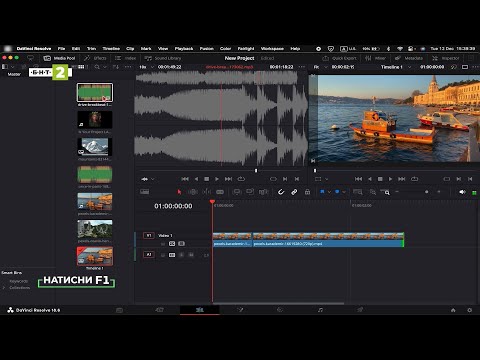
Task: Adjust the timeline zoom slider handle
Action: tap(426, 192)
